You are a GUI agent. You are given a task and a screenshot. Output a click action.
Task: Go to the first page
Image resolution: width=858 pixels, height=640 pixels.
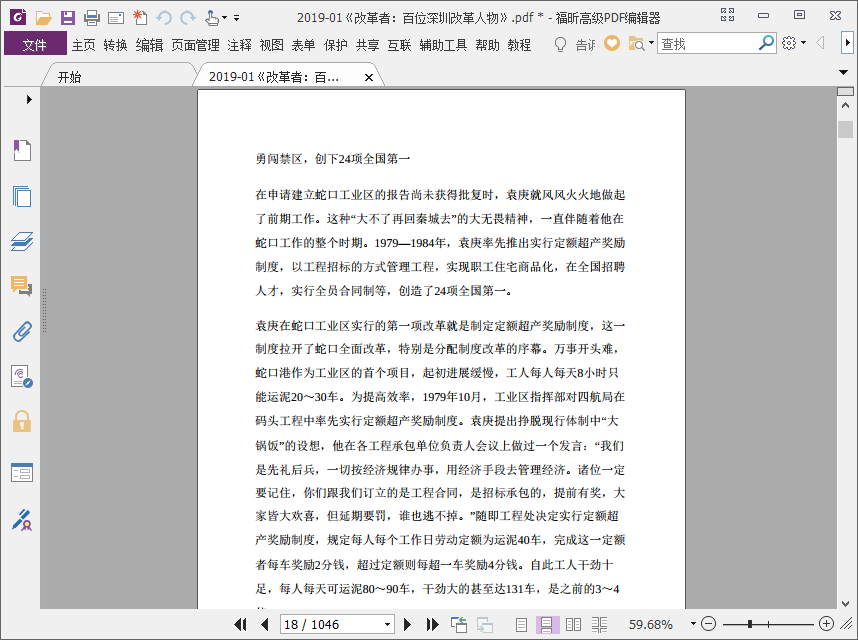(240, 624)
